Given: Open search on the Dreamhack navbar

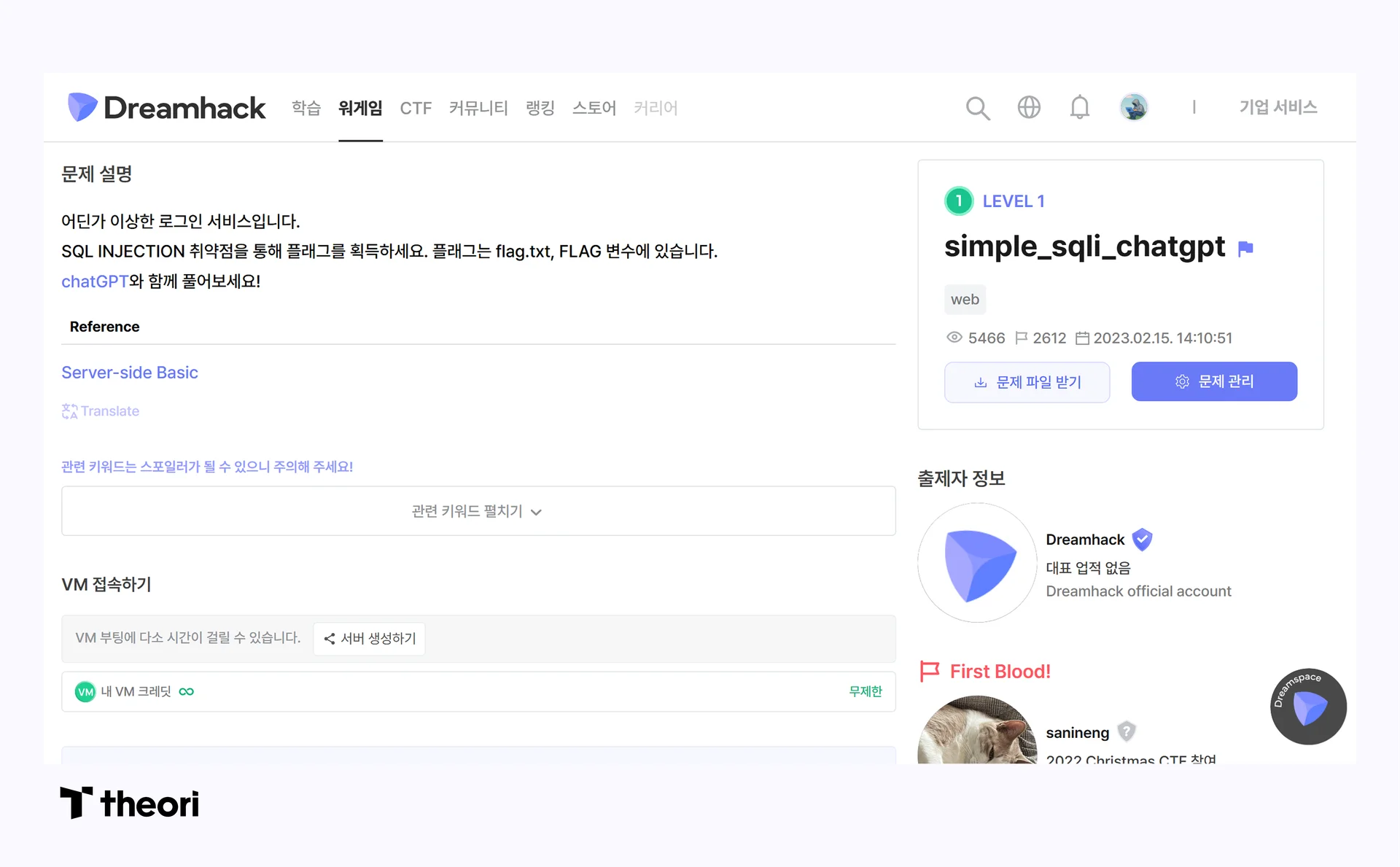Looking at the screenshot, I should coord(978,107).
